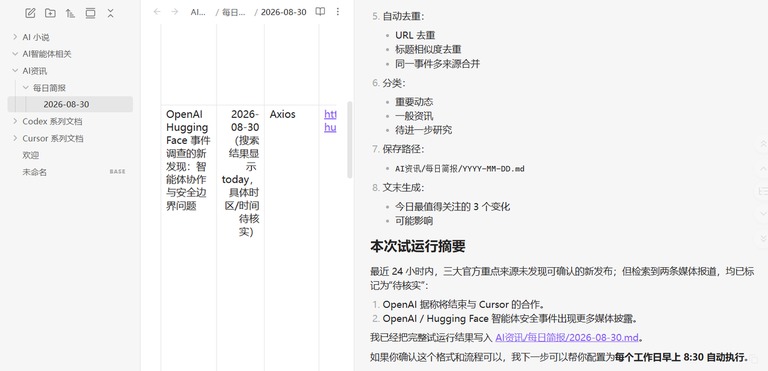Click the 每日... breadcrumb segment
The width and height of the screenshot is (768, 371).
pyautogui.click(x=234, y=12)
